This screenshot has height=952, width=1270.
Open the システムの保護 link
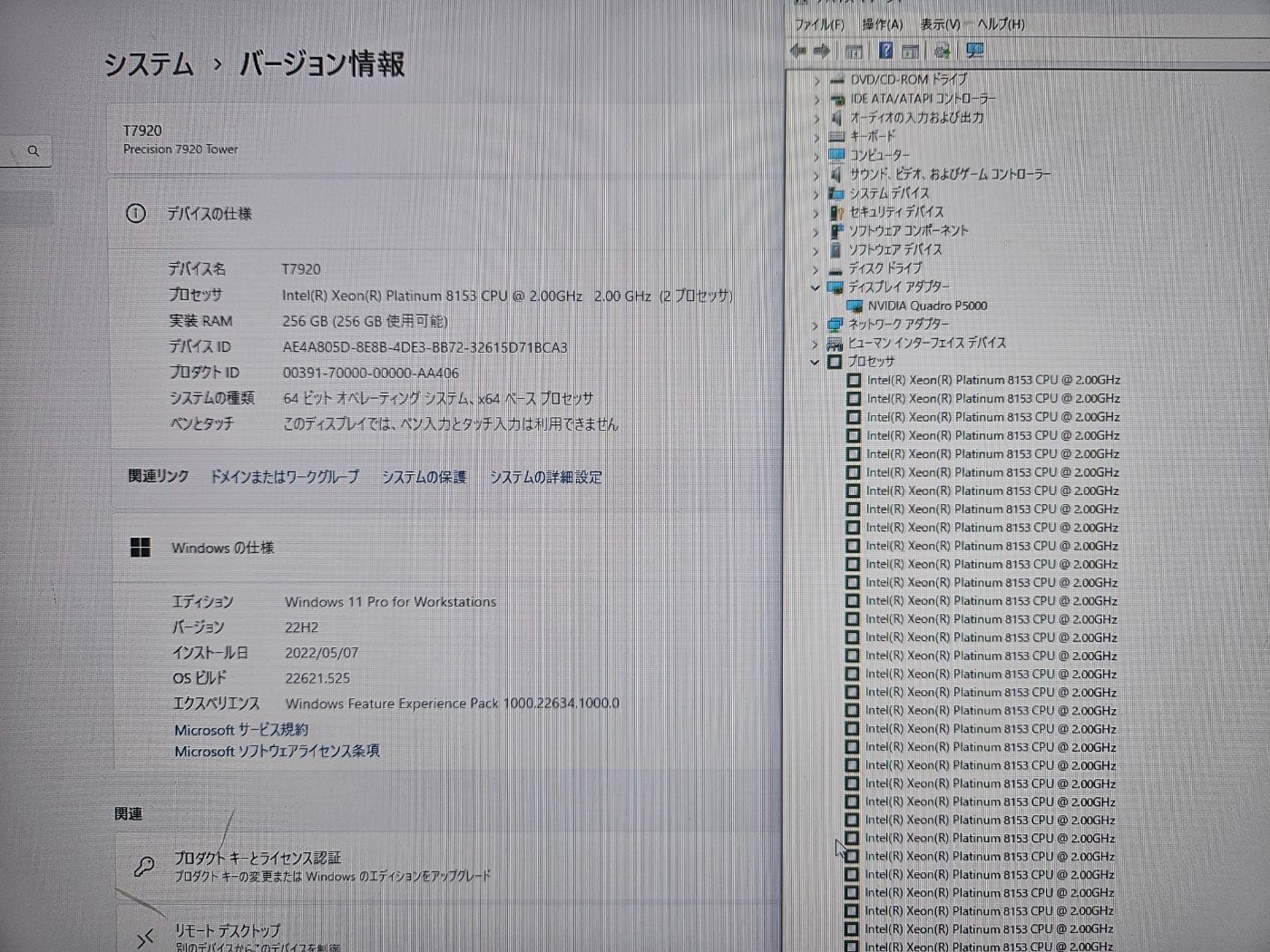424,477
